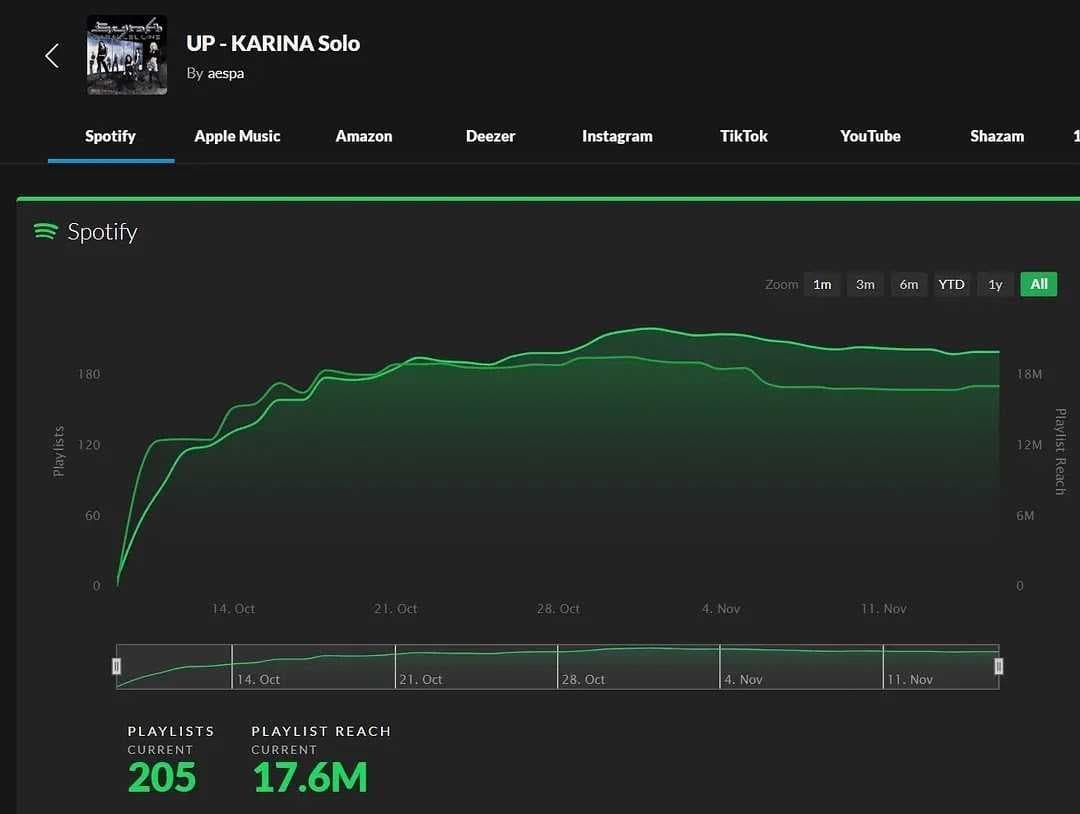This screenshot has height=814, width=1080.
Task: Switch to the Apple Music tab
Action: pos(237,136)
